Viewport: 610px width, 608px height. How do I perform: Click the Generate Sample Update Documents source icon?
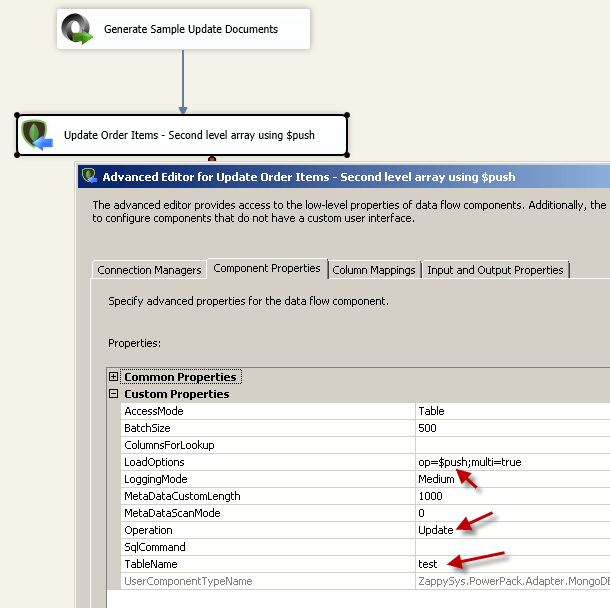(77, 29)
